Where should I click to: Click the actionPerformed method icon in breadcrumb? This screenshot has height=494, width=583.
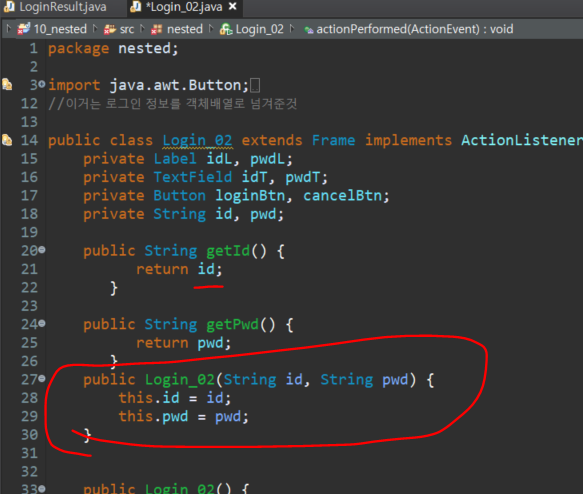tap(309, 30)
